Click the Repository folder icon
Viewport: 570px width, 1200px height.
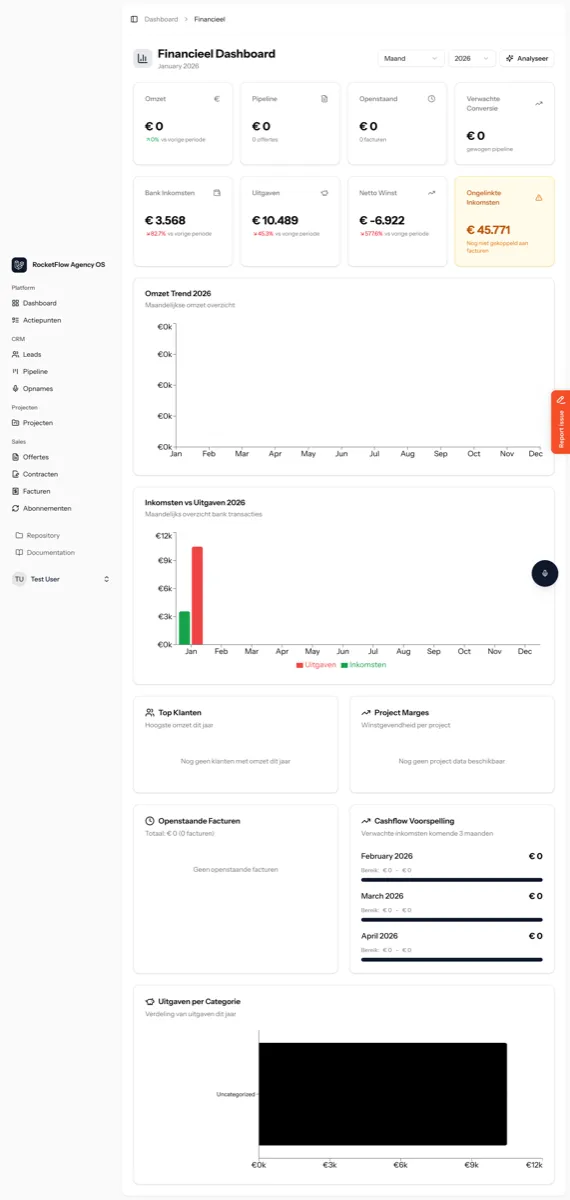19,535
